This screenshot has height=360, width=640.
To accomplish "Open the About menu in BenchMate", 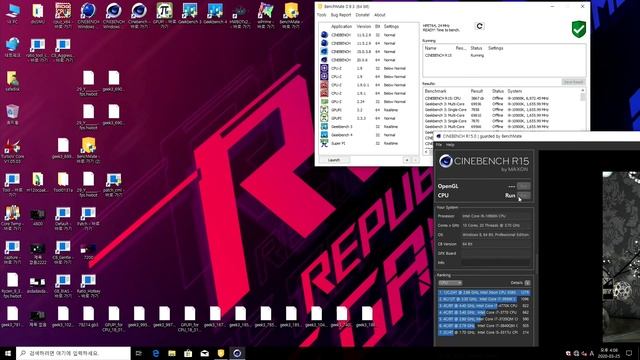I will (x=380, y=15).
